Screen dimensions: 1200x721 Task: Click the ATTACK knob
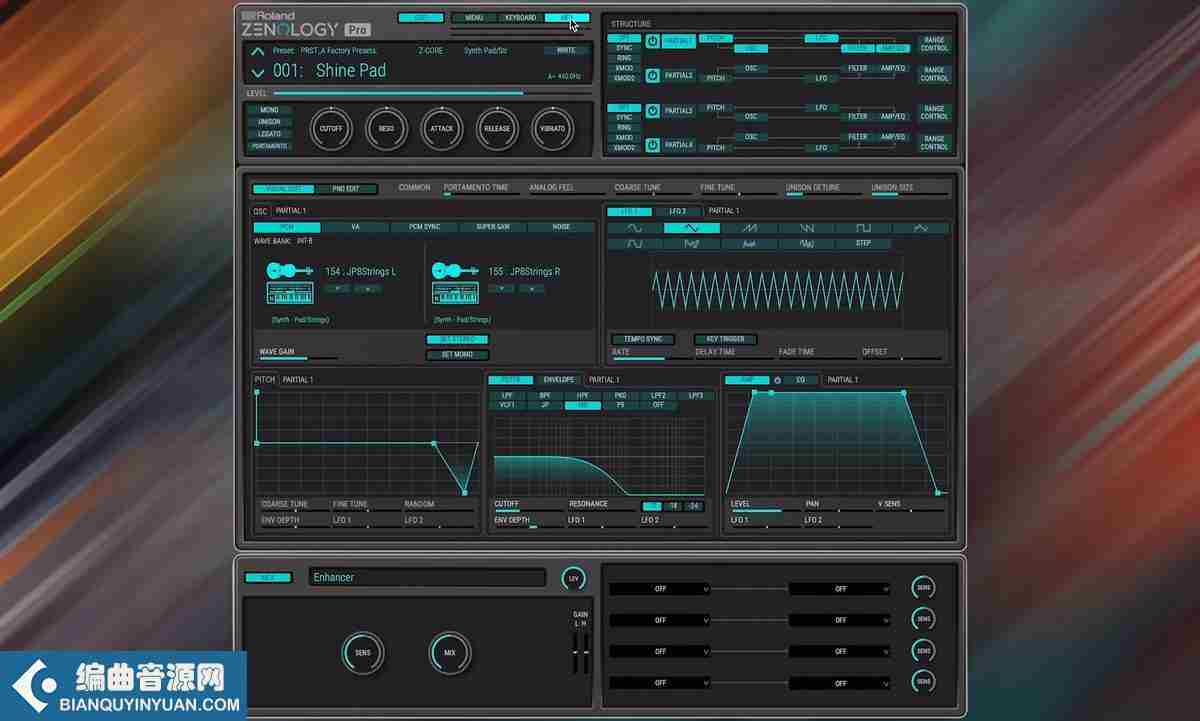click(442, 129)
